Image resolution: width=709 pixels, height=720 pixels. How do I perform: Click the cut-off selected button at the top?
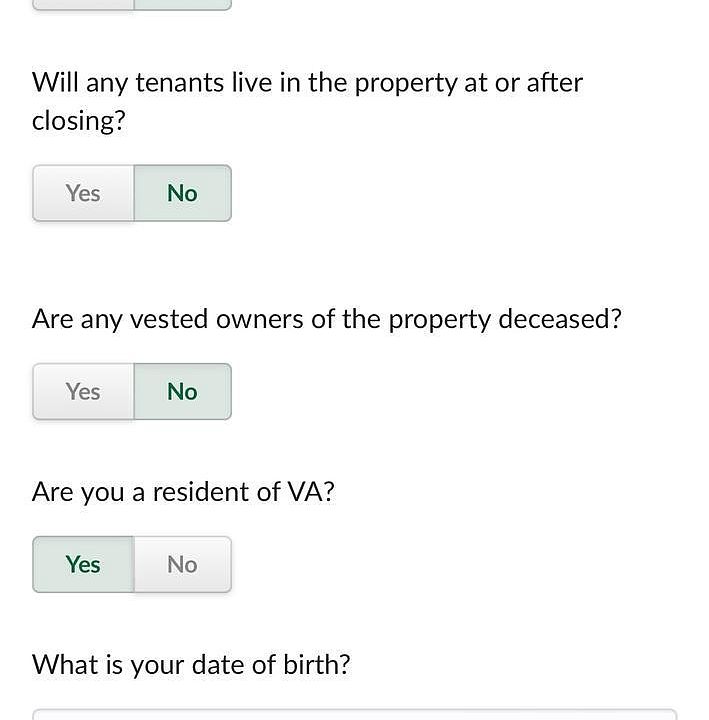[182, 5]
